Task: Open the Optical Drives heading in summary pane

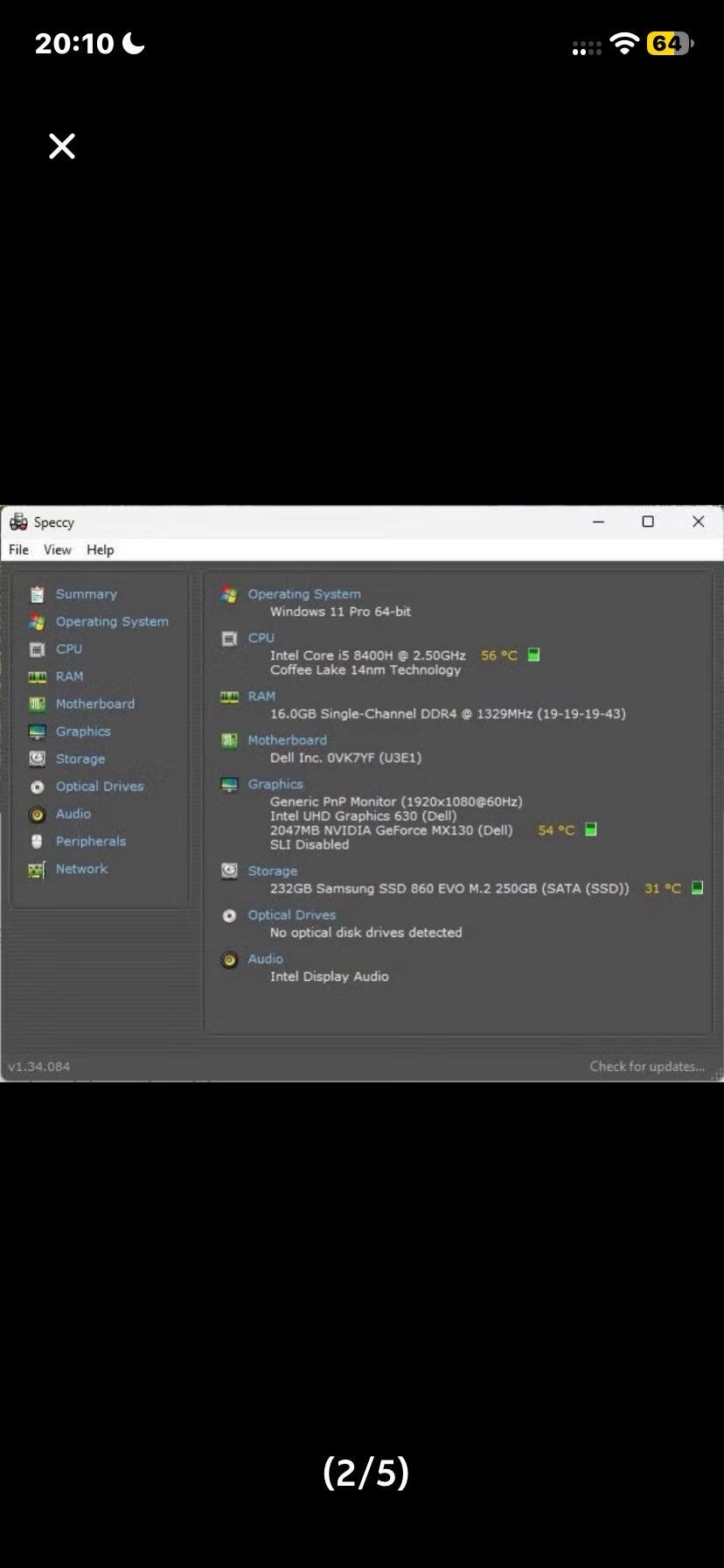Action: tap(292, 914)
